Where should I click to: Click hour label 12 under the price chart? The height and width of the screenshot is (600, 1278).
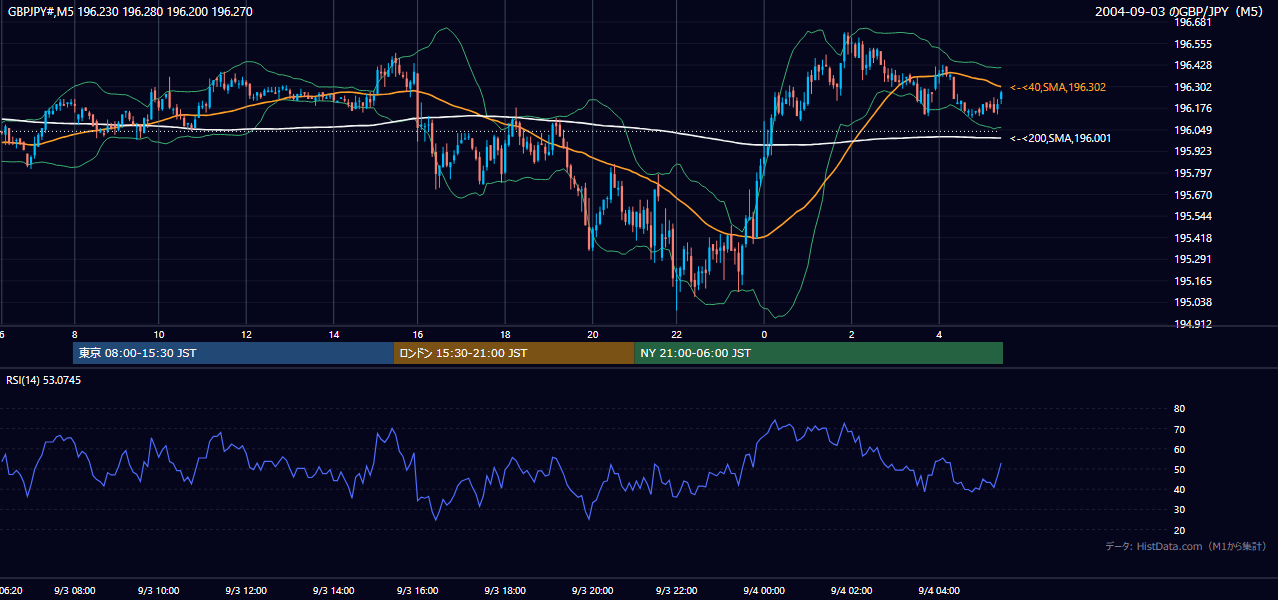pos(246,334)
